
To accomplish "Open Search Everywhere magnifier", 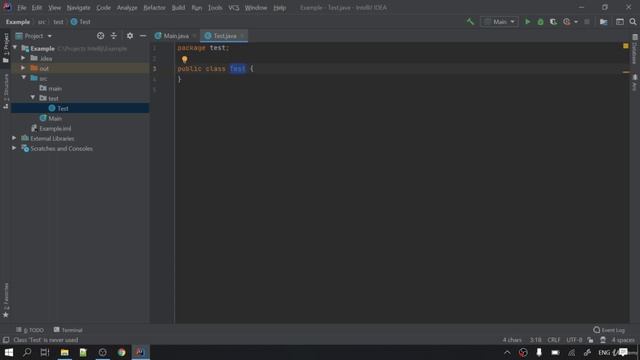I will tap(633, 22).
